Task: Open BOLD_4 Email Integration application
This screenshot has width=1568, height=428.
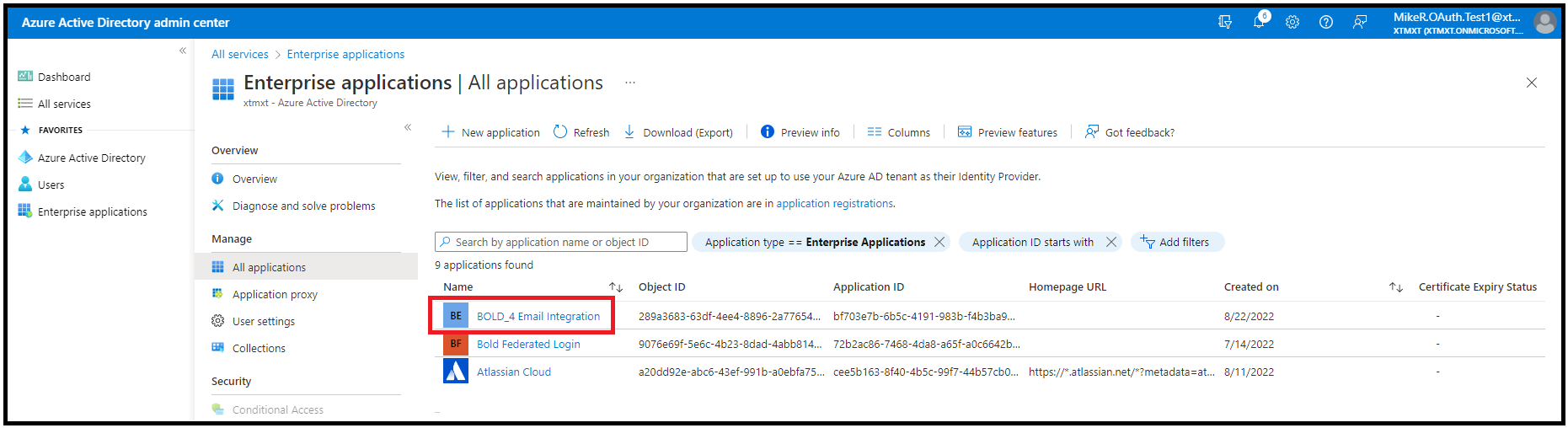Action: [x=538, y=316]
